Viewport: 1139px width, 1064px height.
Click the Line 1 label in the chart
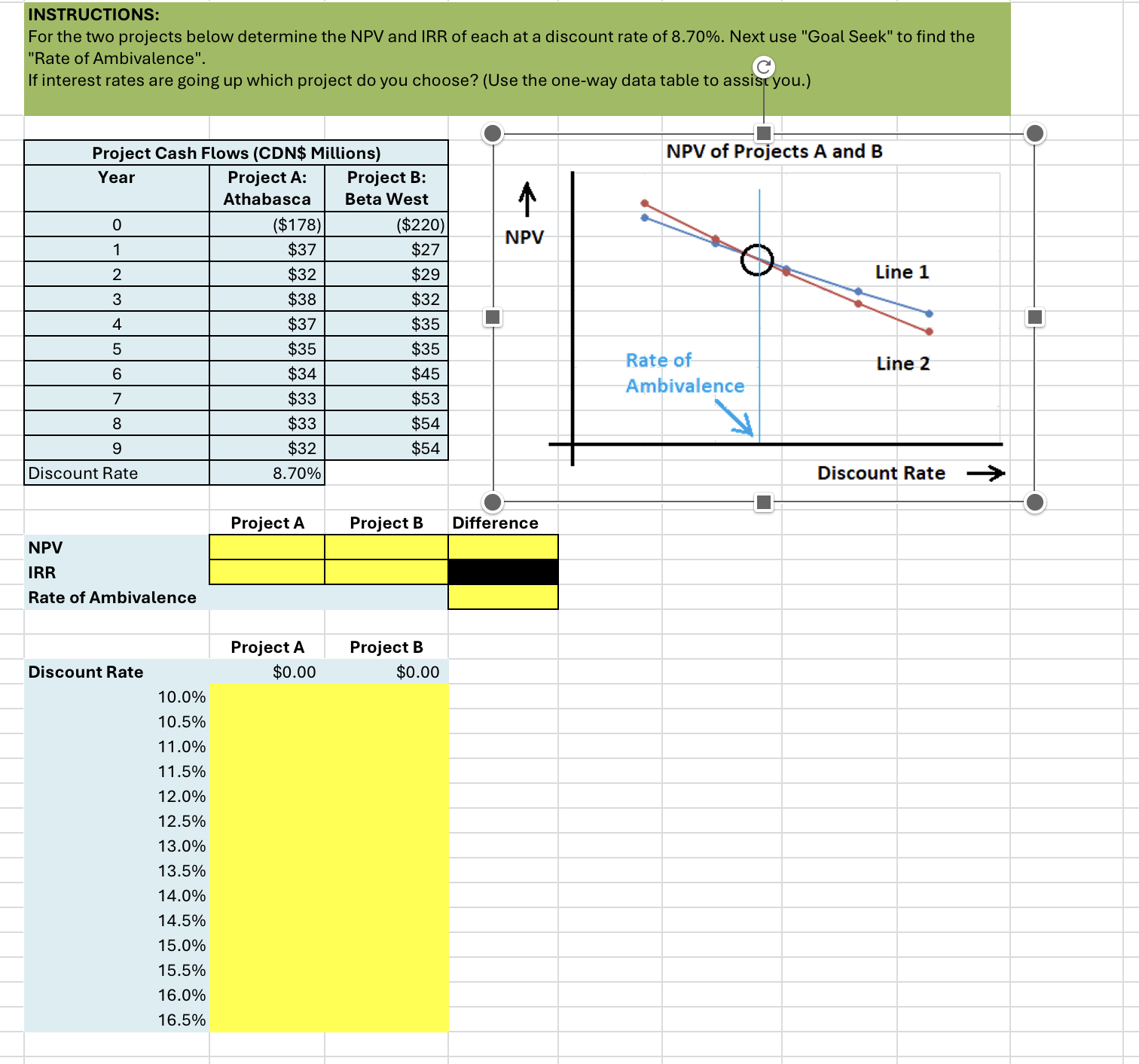(902, 272)
